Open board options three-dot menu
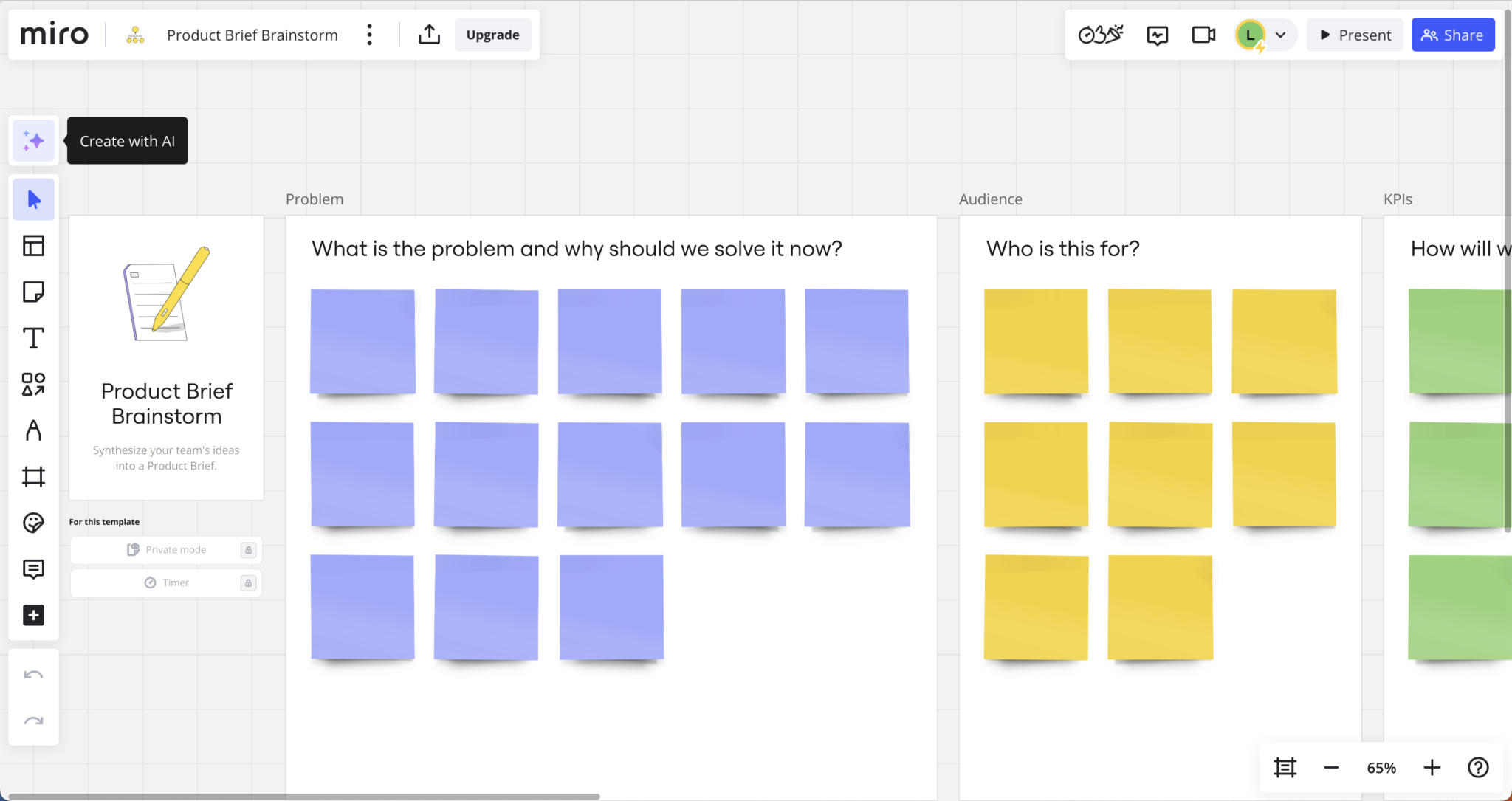The image size is (1512, 801). coord(369,35)
